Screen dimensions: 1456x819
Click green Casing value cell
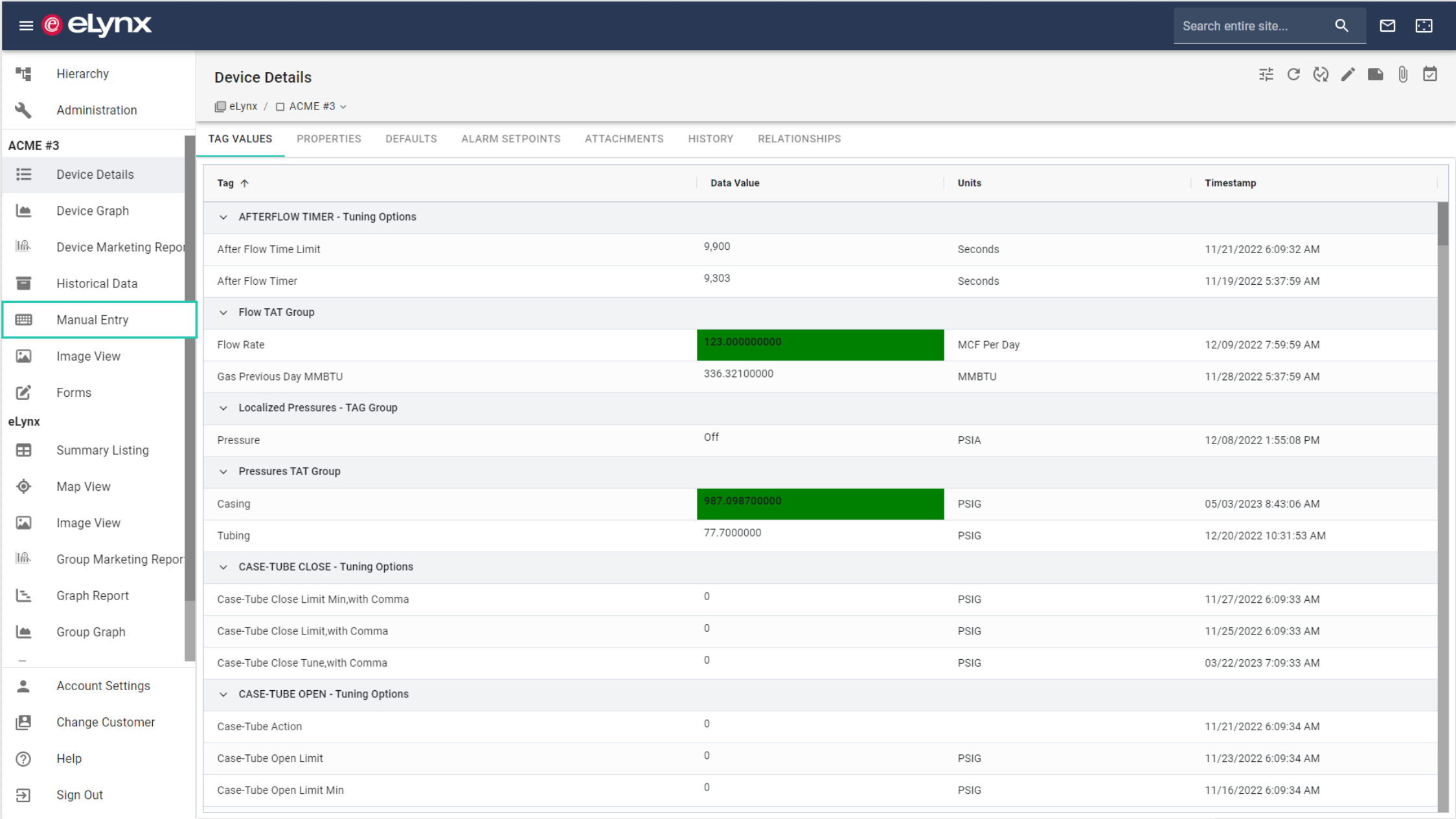click(x=820, y=504)
